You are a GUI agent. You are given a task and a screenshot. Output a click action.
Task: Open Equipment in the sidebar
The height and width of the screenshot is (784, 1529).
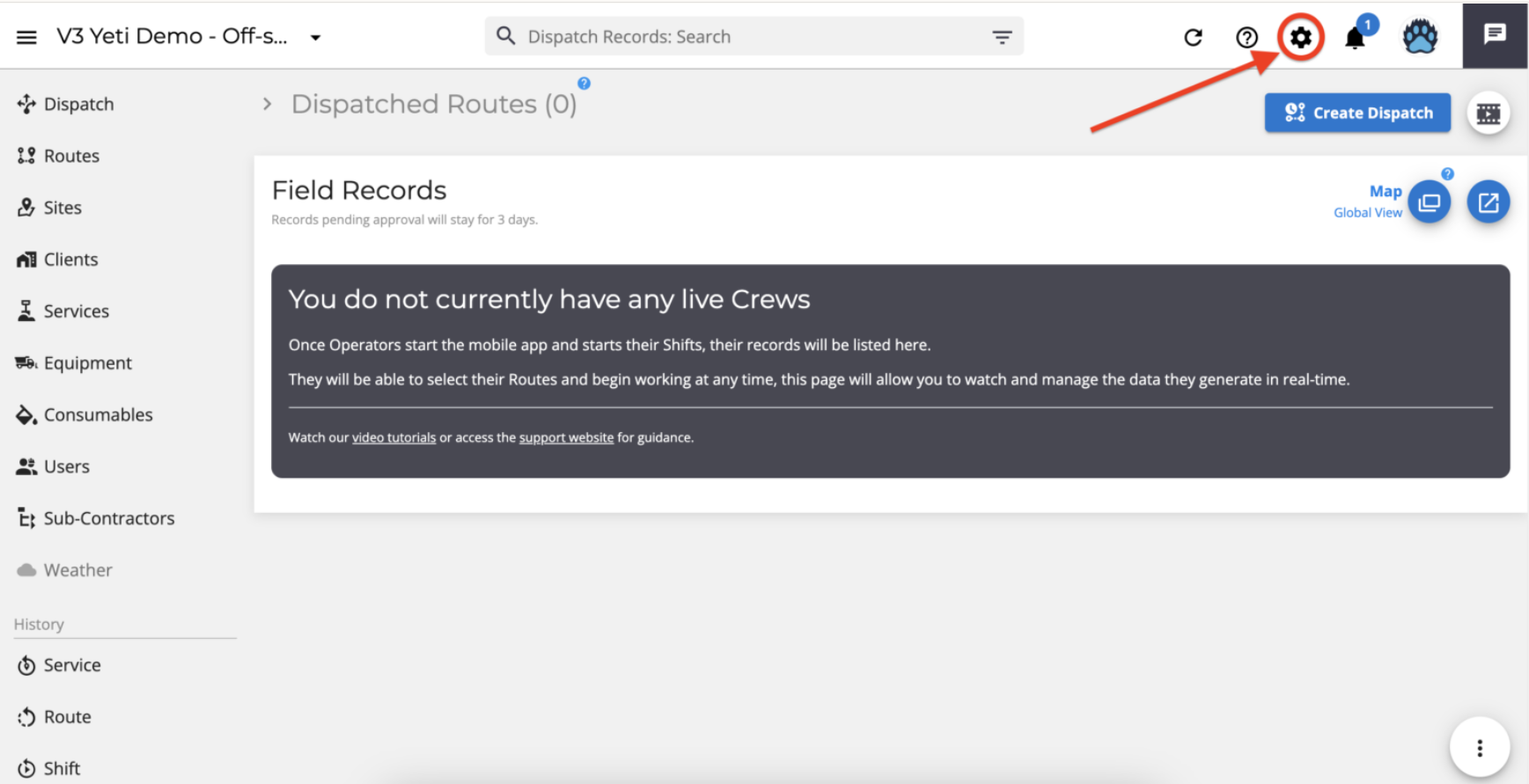(74, 363)
